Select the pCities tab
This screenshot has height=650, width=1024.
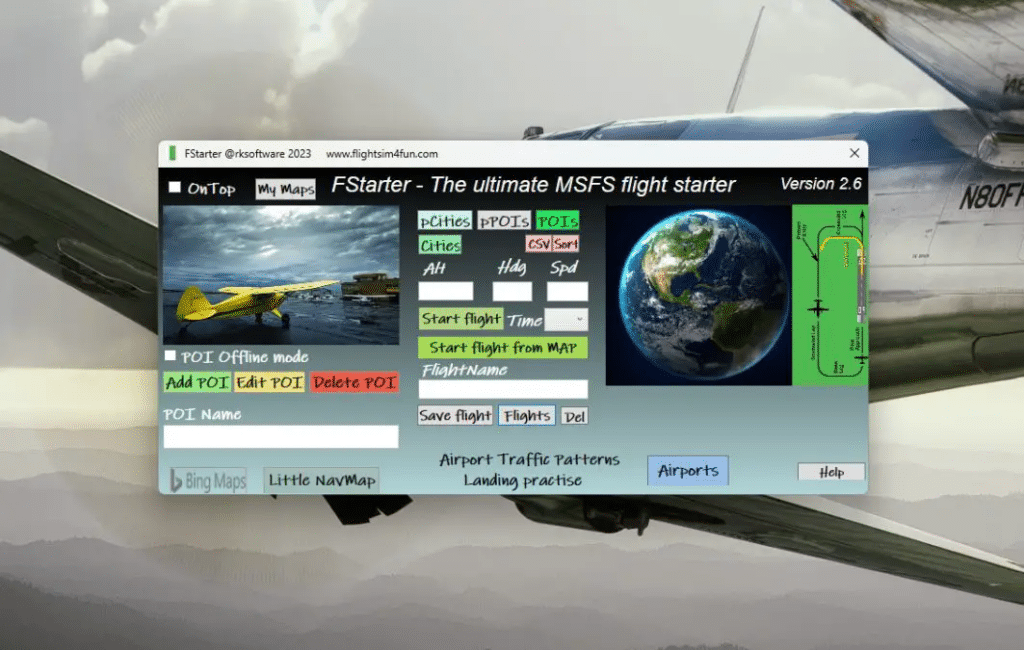(445, 221)
